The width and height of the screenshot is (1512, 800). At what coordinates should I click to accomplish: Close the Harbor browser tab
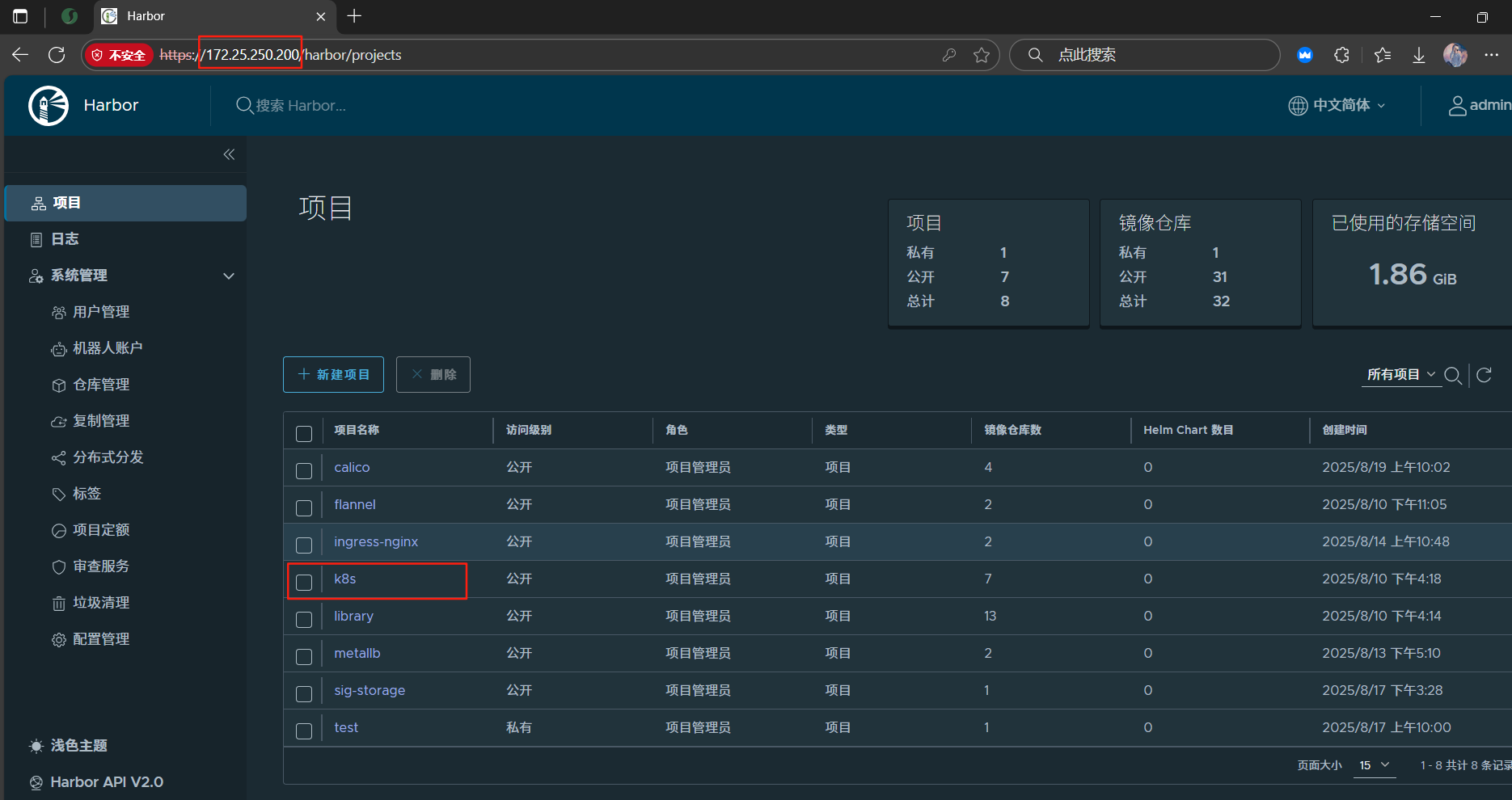coord(321,16)
